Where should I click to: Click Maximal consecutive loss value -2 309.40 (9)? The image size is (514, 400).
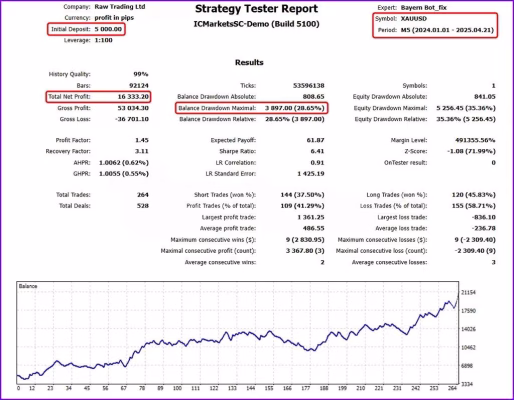point(475,251)
